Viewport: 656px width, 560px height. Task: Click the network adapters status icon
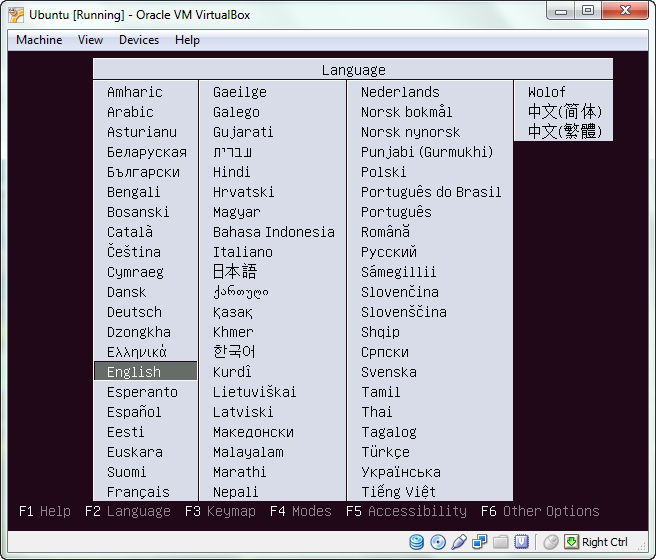tap(479, 542)
